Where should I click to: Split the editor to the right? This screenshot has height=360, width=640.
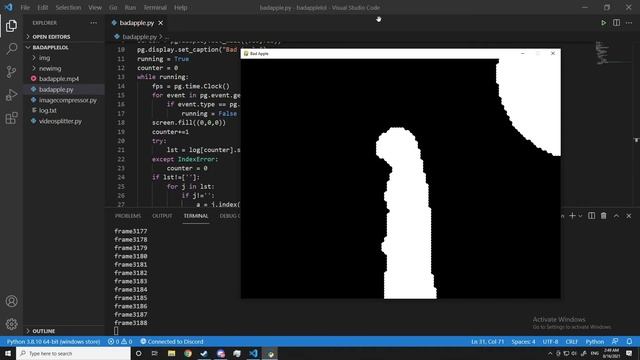click(616, 23)
